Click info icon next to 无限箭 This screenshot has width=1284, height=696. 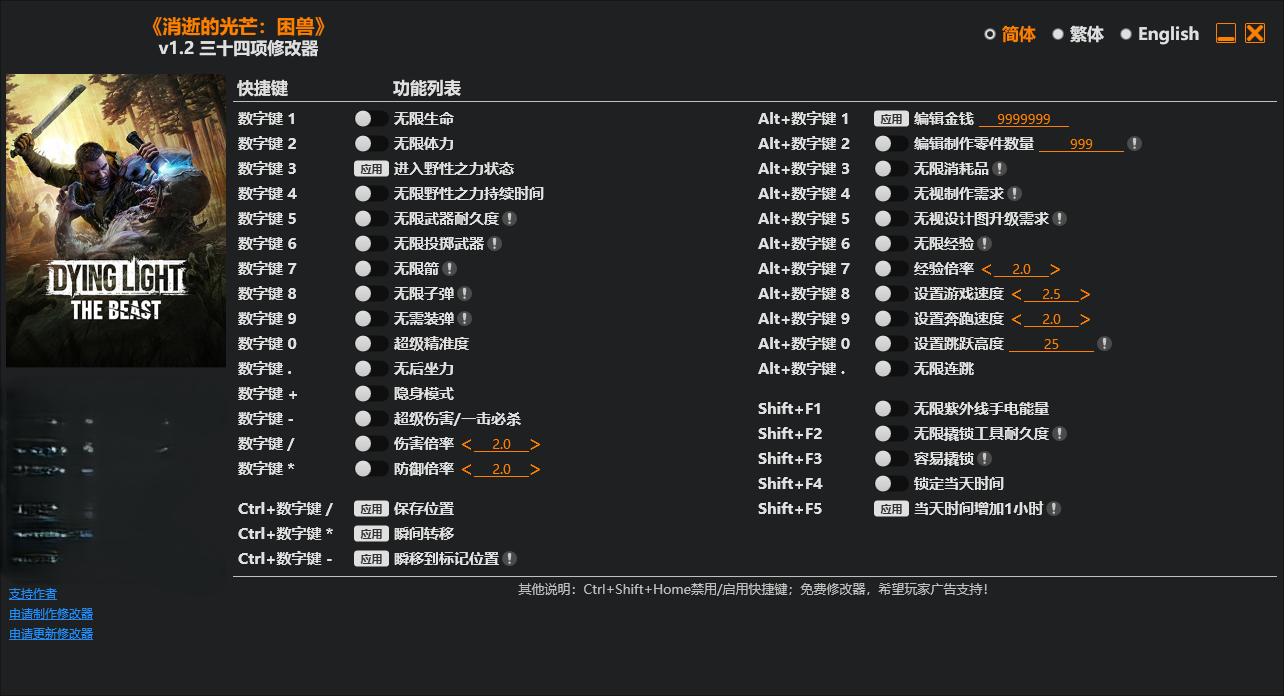click(450, 269)
